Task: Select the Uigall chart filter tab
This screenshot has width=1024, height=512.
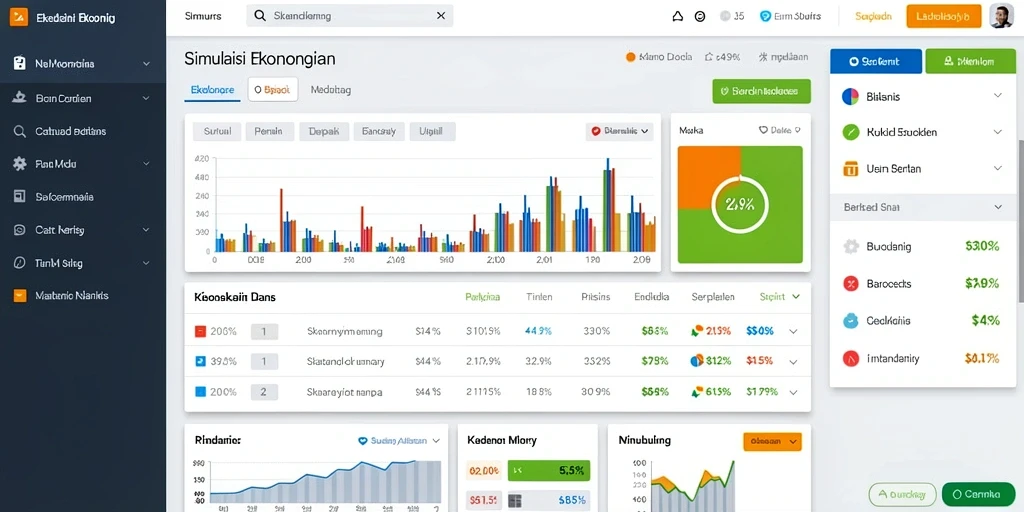Action: click(432, 131)
